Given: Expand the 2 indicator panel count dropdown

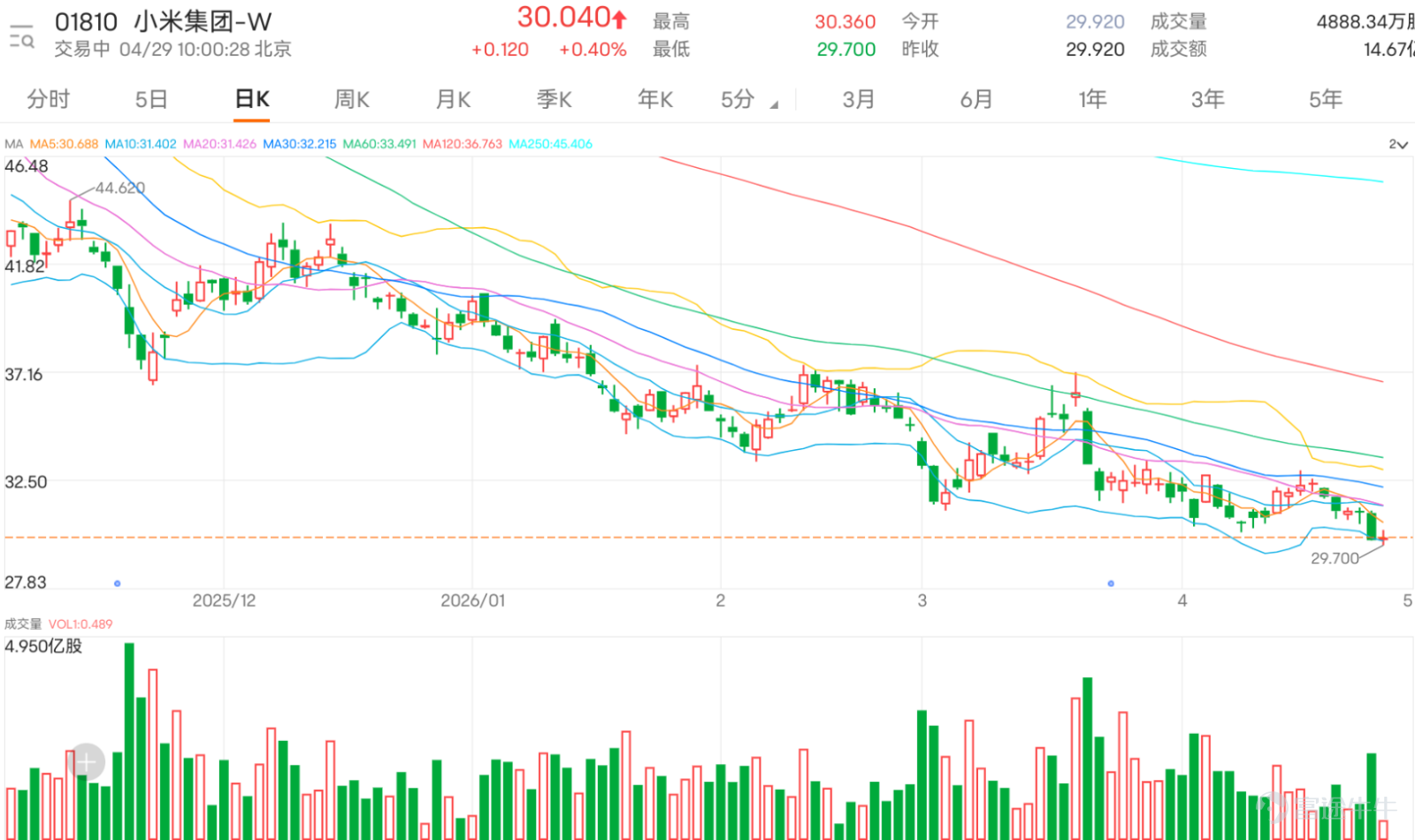Looking at the screenshot, I should click(x=1397, y=144).
